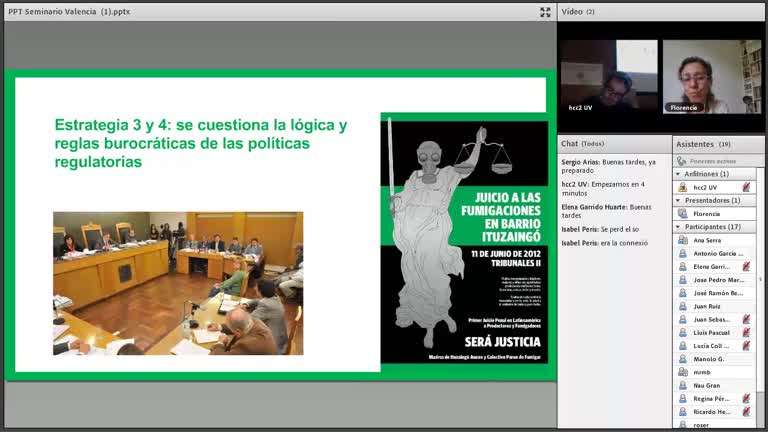Select Florencia in the presenters list
Screen dimensions: 768x432
pyautogui.click(x=716, y=214)
